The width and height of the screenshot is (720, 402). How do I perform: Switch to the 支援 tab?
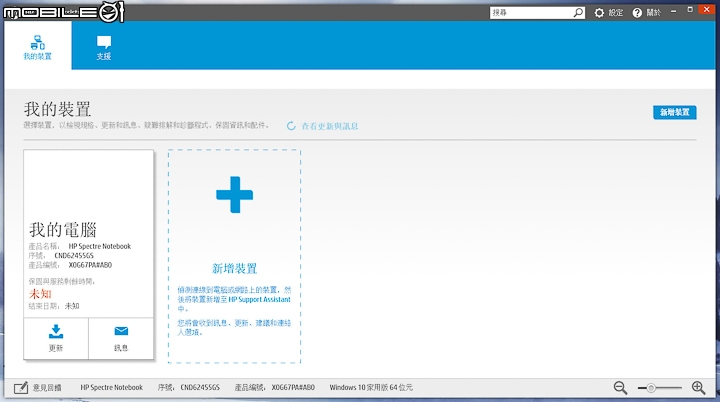(104, 48)
